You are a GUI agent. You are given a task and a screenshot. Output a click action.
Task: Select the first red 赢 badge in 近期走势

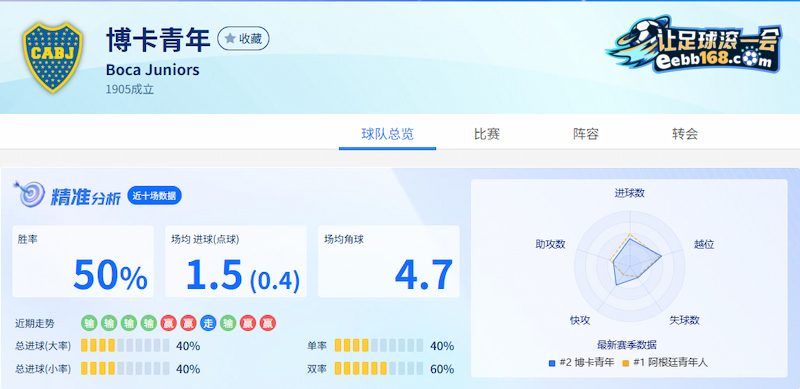(x=168, y=323)
